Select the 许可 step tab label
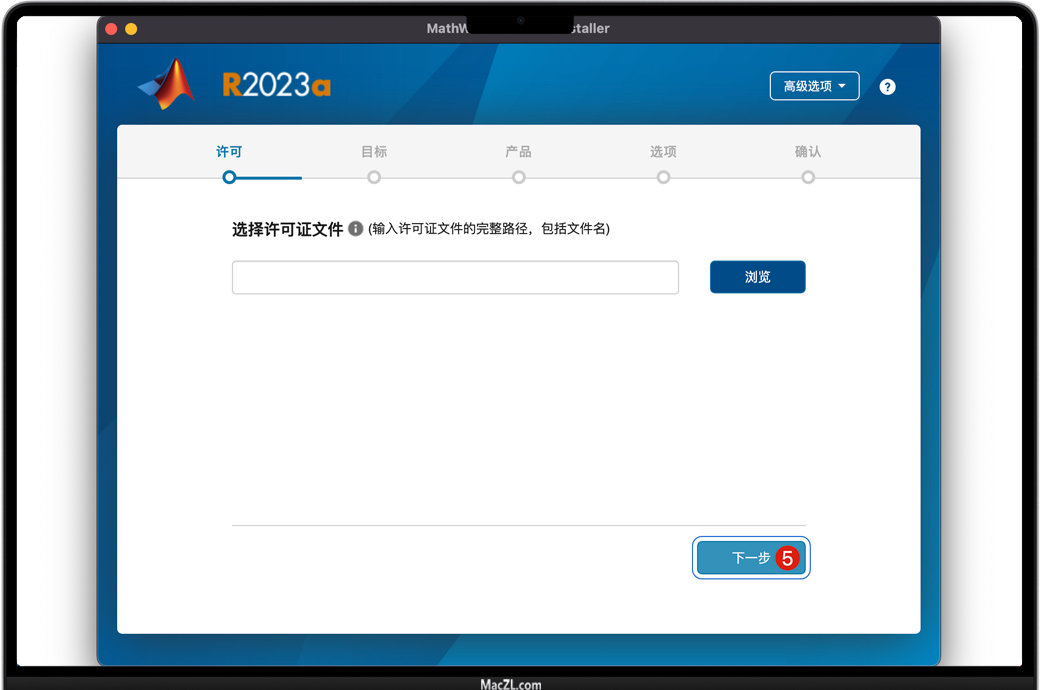Screen dimensions: 1040x690 [x=229, y=152]
